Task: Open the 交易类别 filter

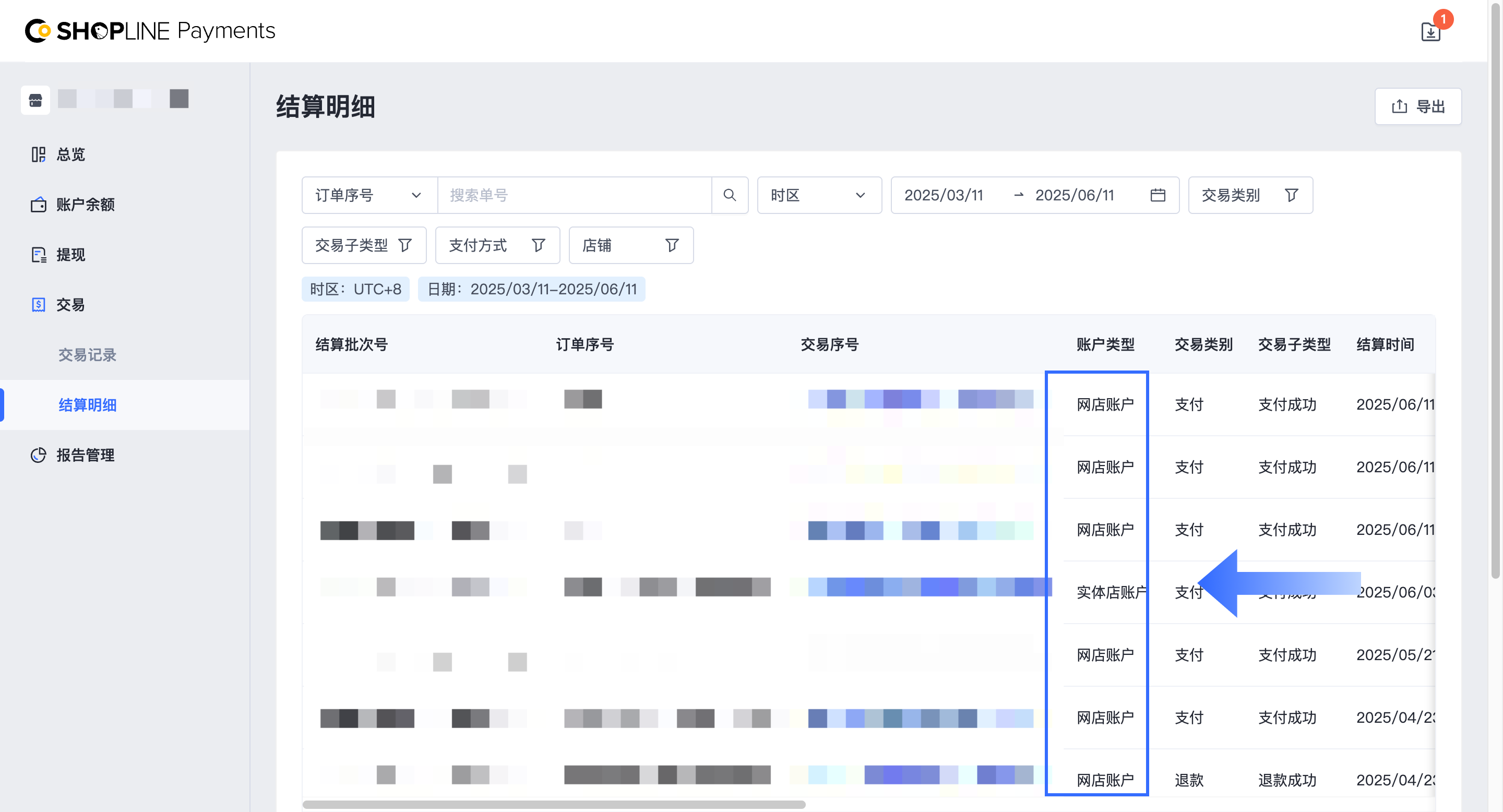Action: [1250, 195]
